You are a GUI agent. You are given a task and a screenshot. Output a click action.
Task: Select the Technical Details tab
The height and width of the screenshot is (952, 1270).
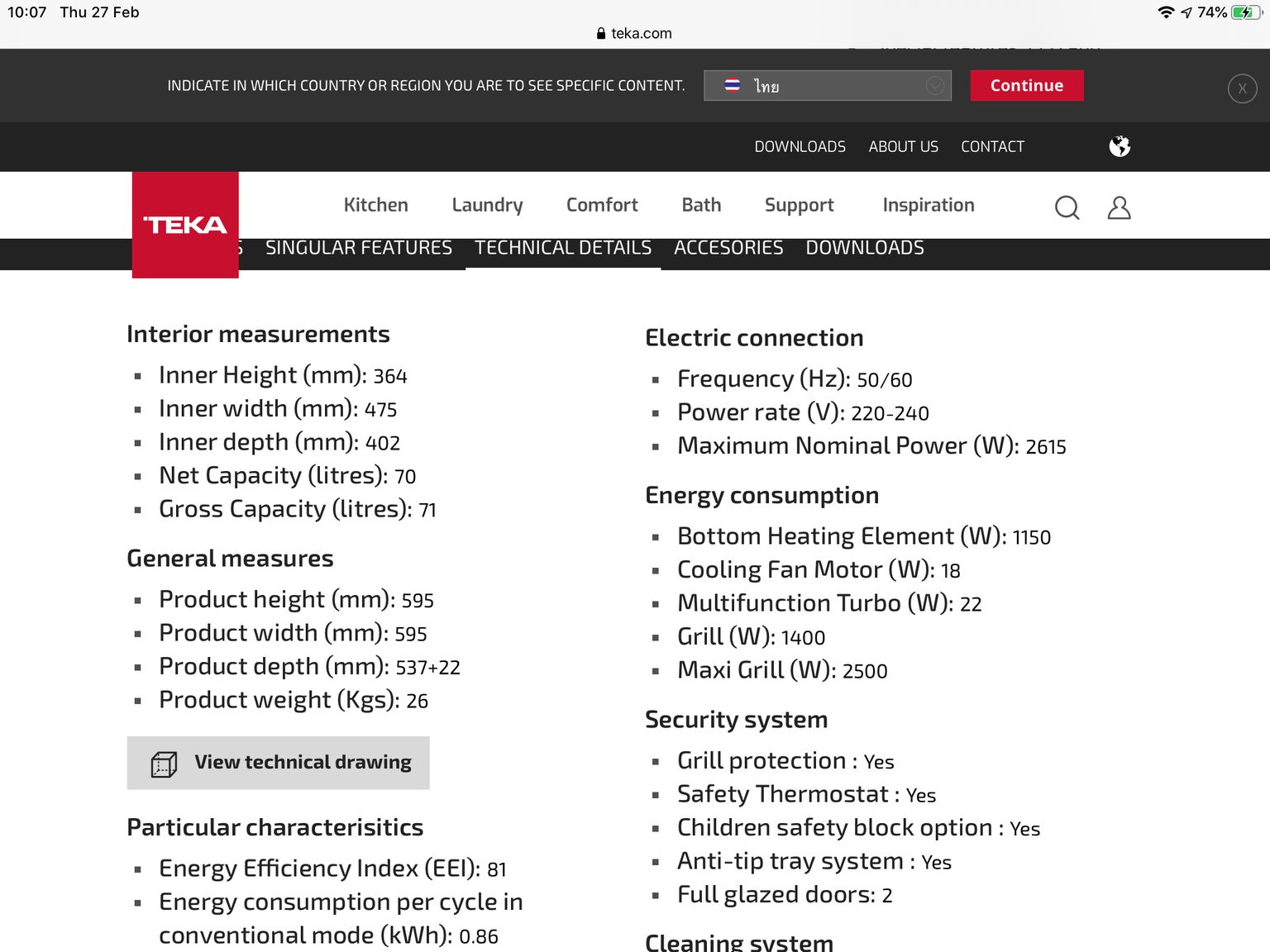pyautogui.click(x=563, y=248)
